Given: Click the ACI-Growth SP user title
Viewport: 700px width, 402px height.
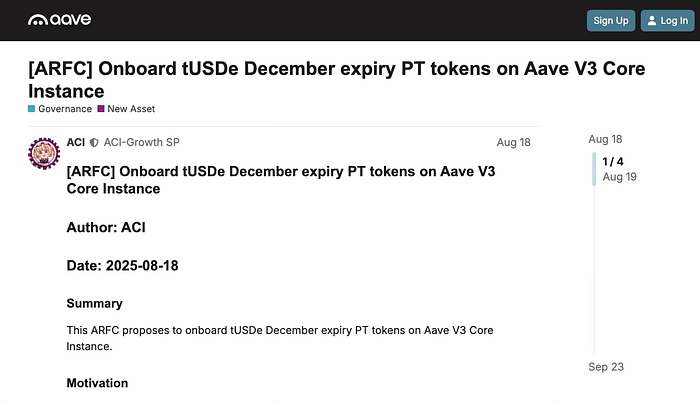Looking at the screenshot, I should point(141,142).
